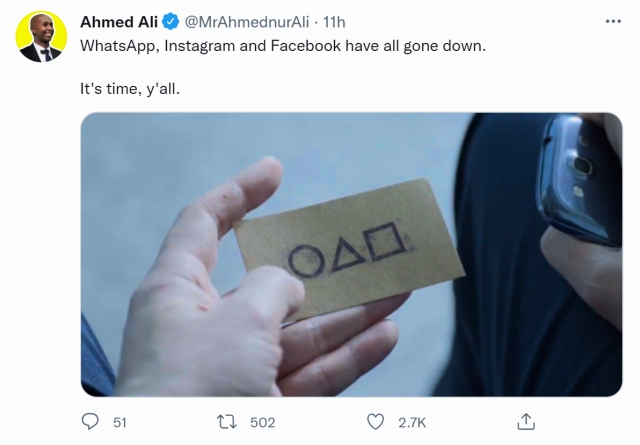The image size is (640, 445).
Task: Click the retweet arrows icon
Action: [x=227, y=422]
